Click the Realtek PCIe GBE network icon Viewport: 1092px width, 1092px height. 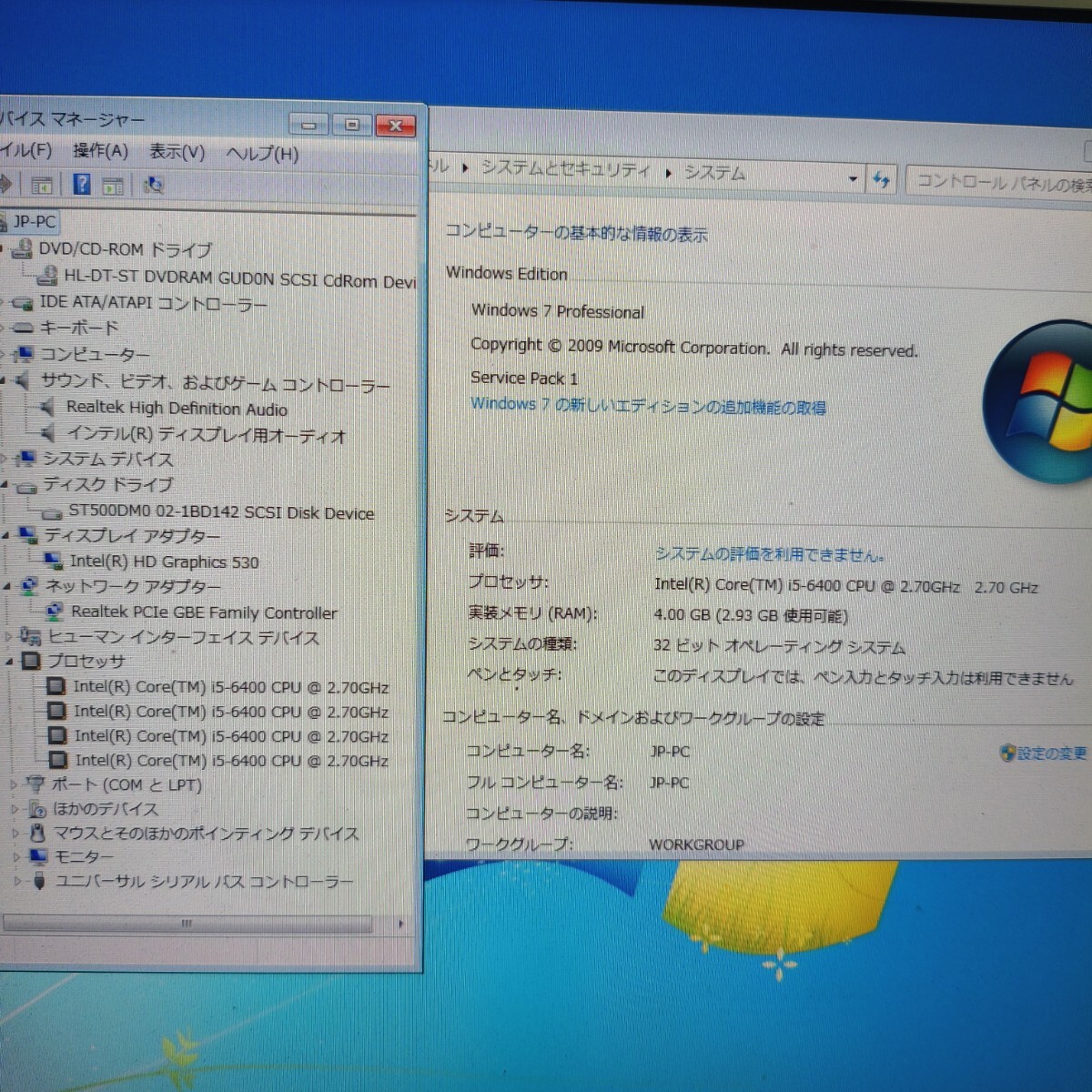point(55,611)
